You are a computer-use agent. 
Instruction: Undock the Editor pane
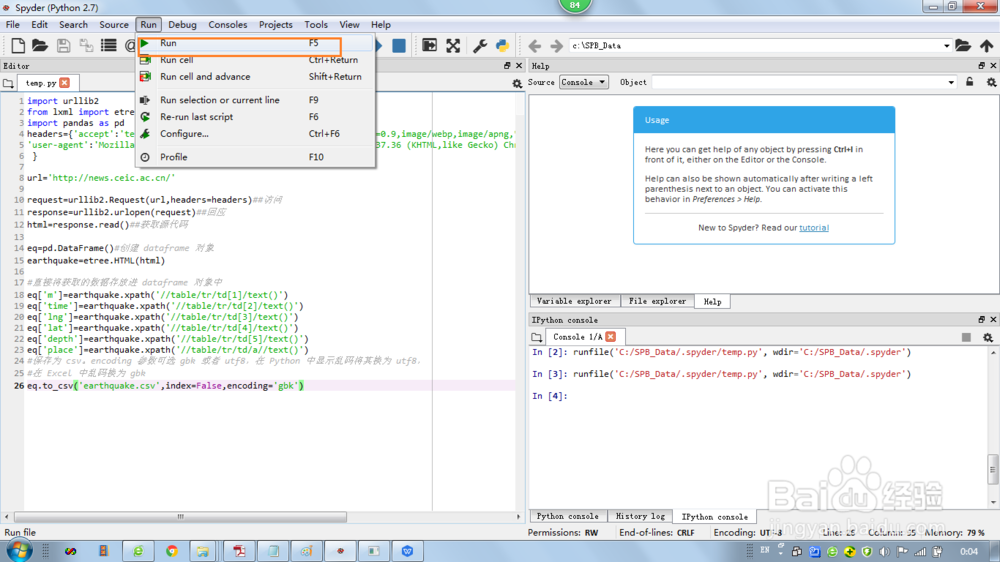point(507,66)
